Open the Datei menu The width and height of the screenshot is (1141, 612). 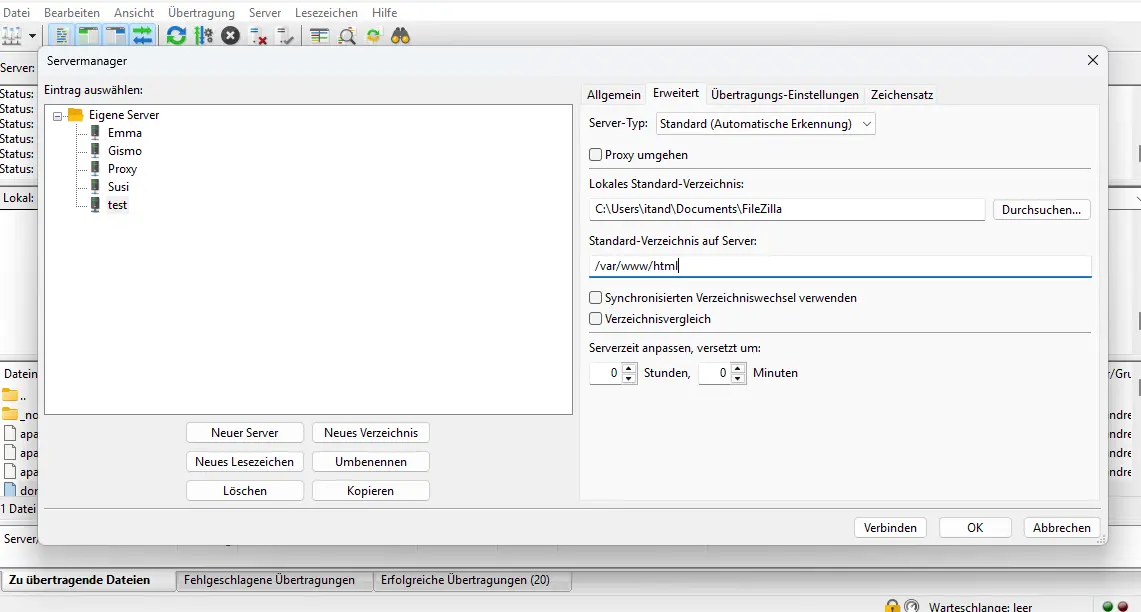coord(17,12)
